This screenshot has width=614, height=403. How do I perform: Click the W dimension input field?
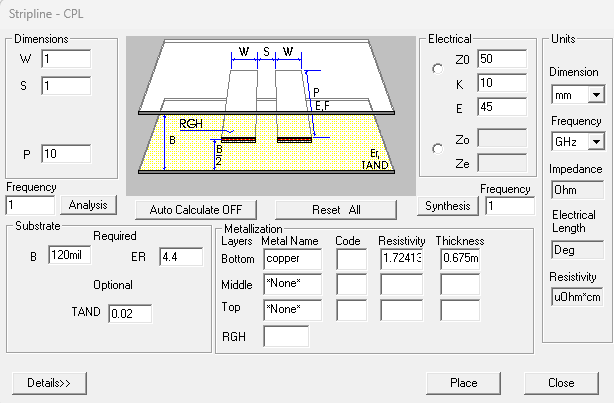click(x=66, y=59)
